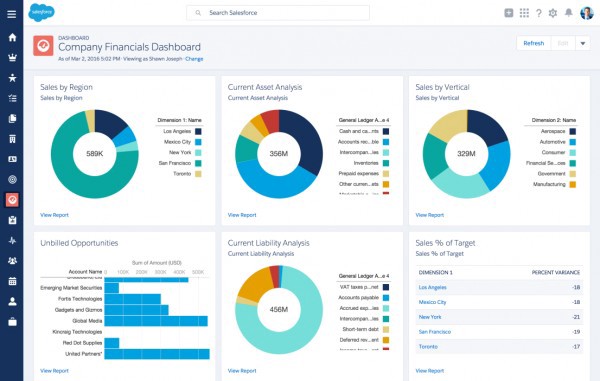Screen dimensions: 600x381
Task: Open the people groups icon in sidebar
Action: point(12,261)
